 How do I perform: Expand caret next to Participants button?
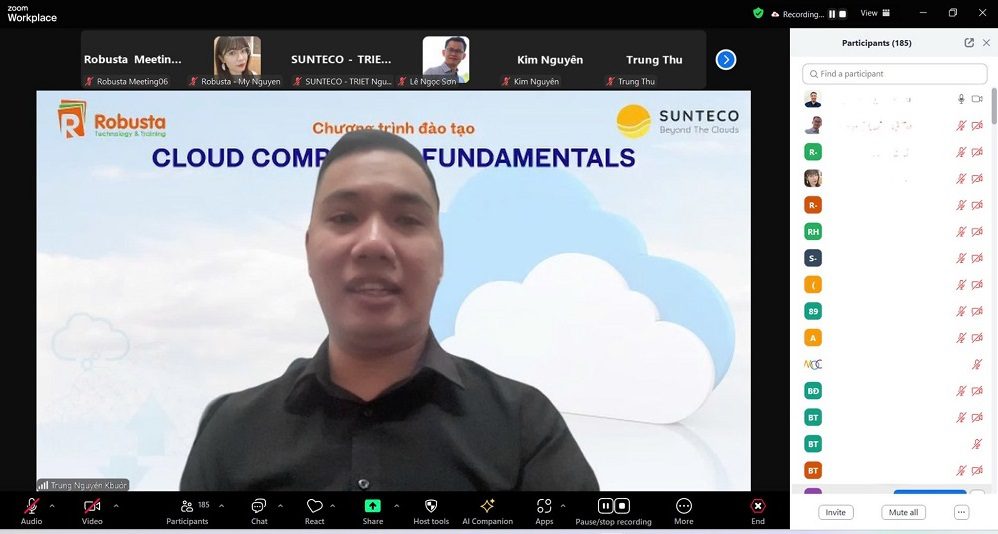(x=221, y=506)
